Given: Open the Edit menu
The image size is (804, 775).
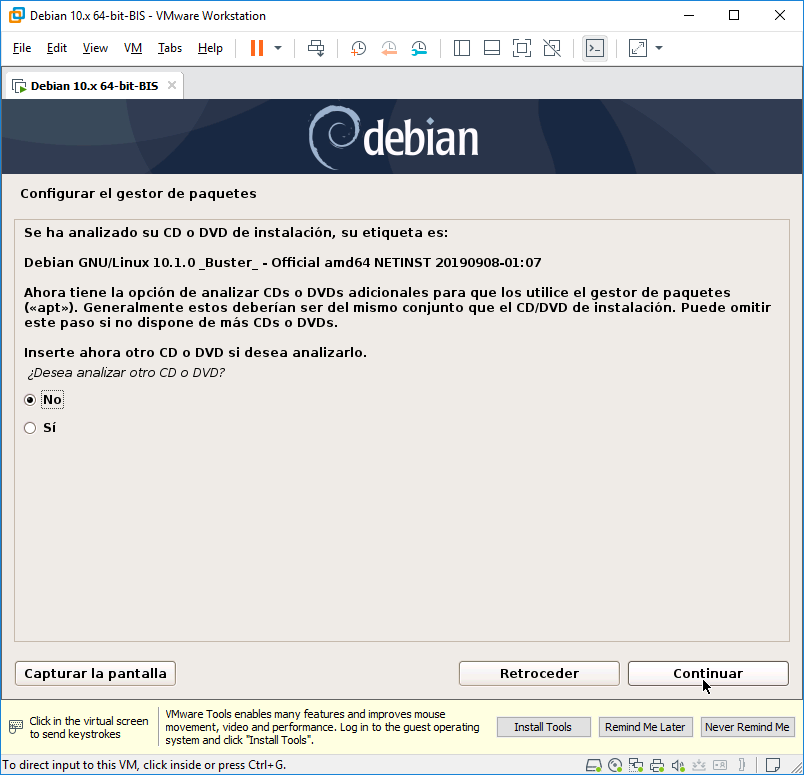Looking at the screenshot, I should tap(56, 48).
